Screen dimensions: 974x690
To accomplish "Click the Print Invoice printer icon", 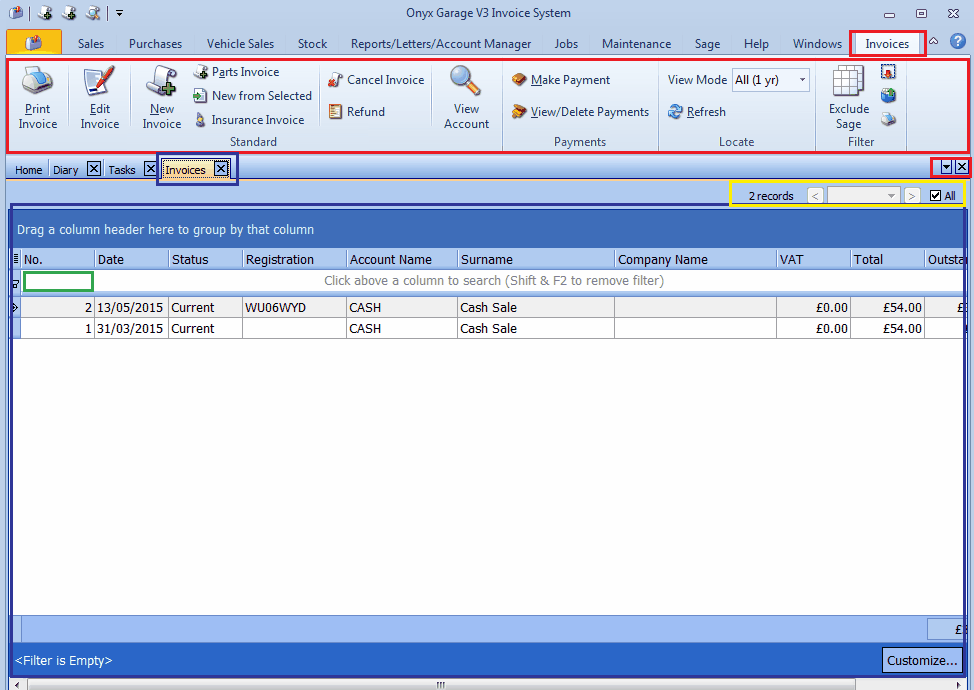I will [x=38, y=81].
